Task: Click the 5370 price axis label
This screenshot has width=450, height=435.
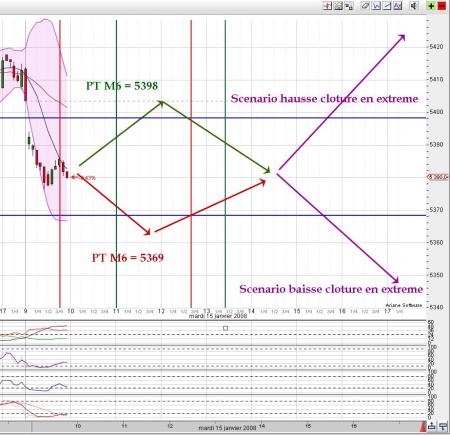Action: tap(436, 210)
